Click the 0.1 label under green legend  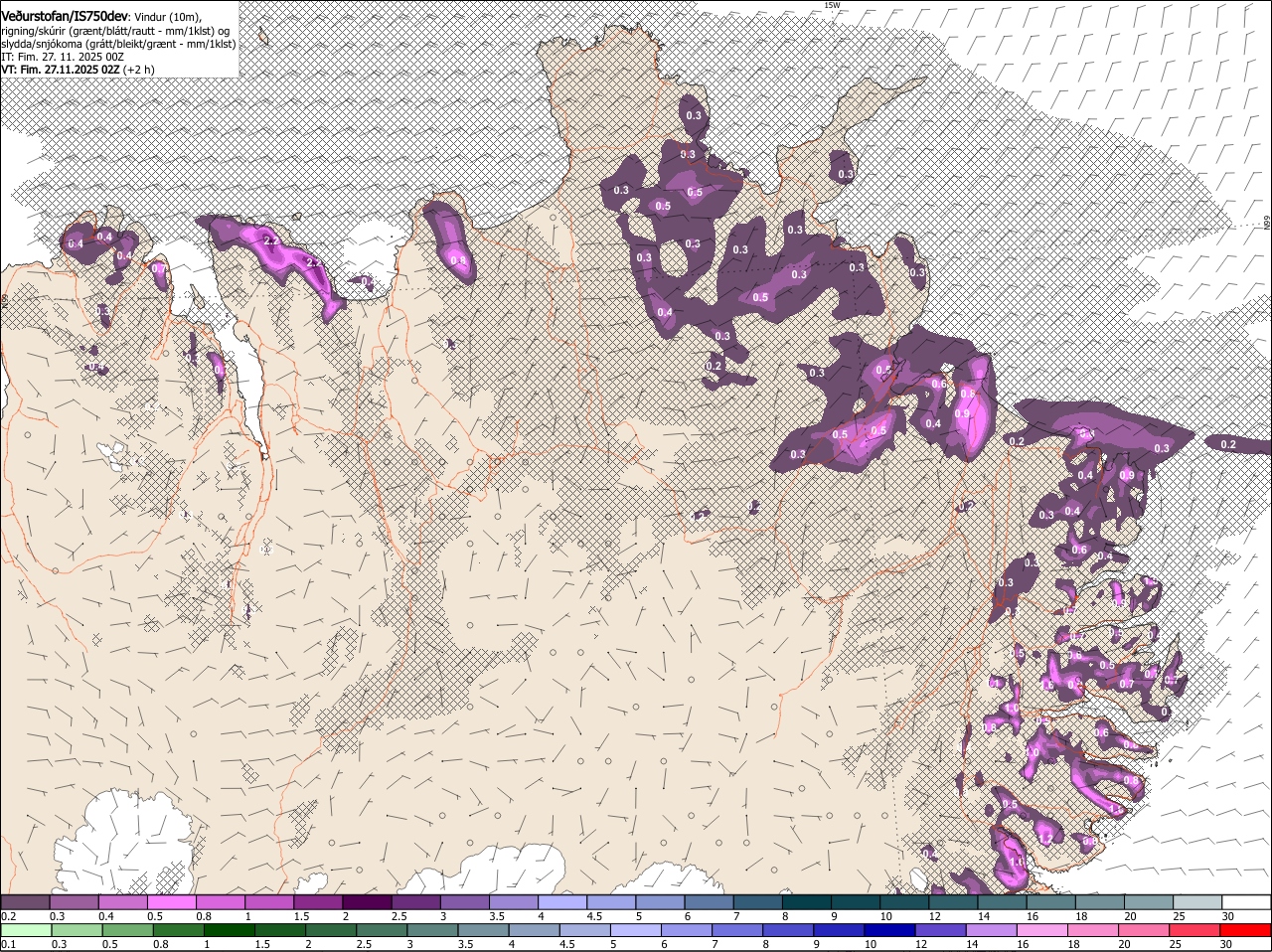pos(8,944)
